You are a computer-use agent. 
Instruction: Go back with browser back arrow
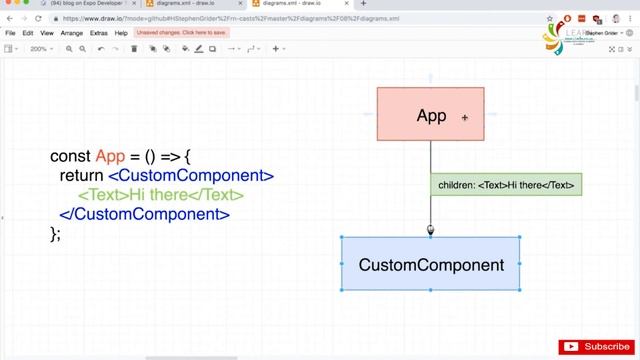(10, 19)
